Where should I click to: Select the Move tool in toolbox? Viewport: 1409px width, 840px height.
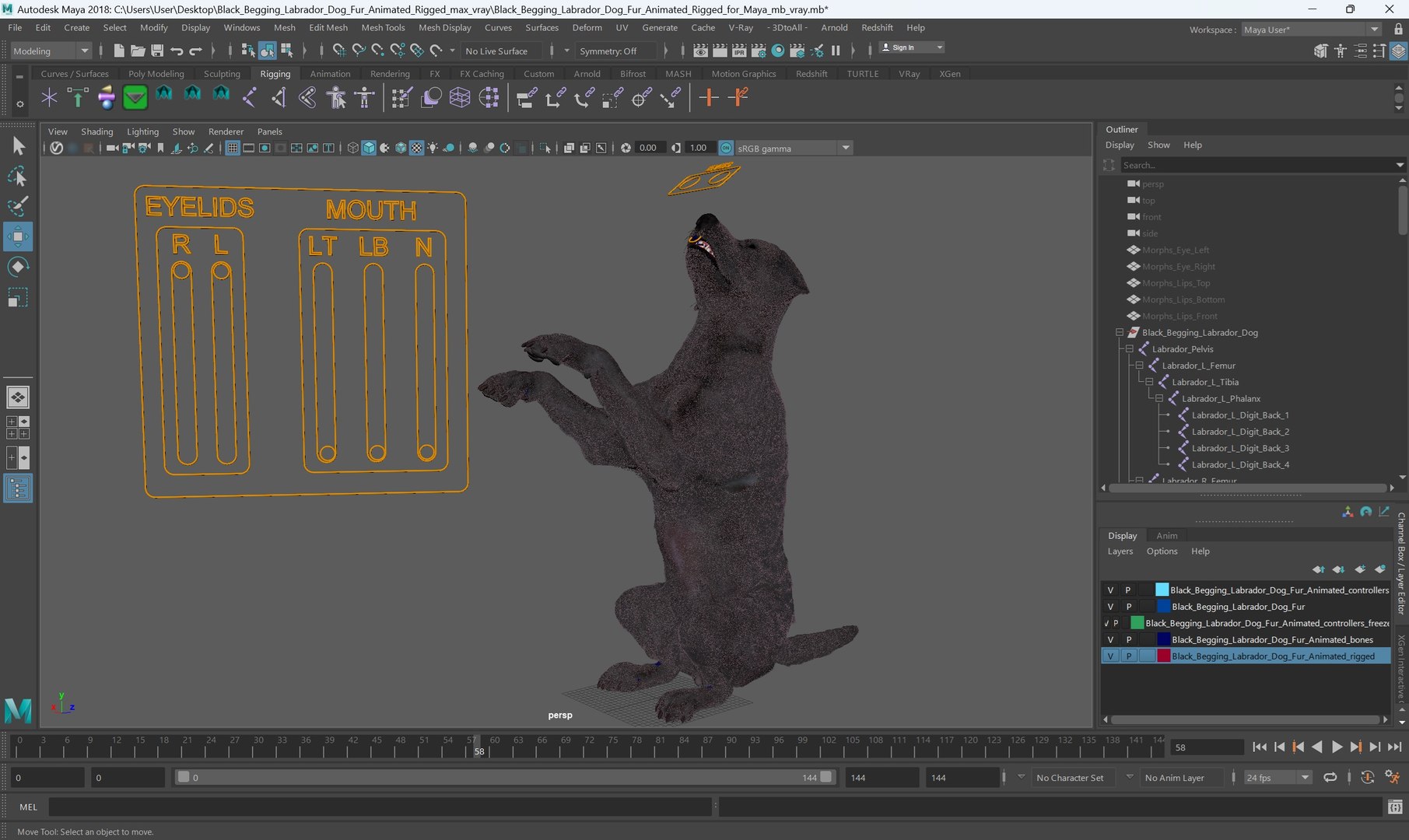(x=17, y=236)
